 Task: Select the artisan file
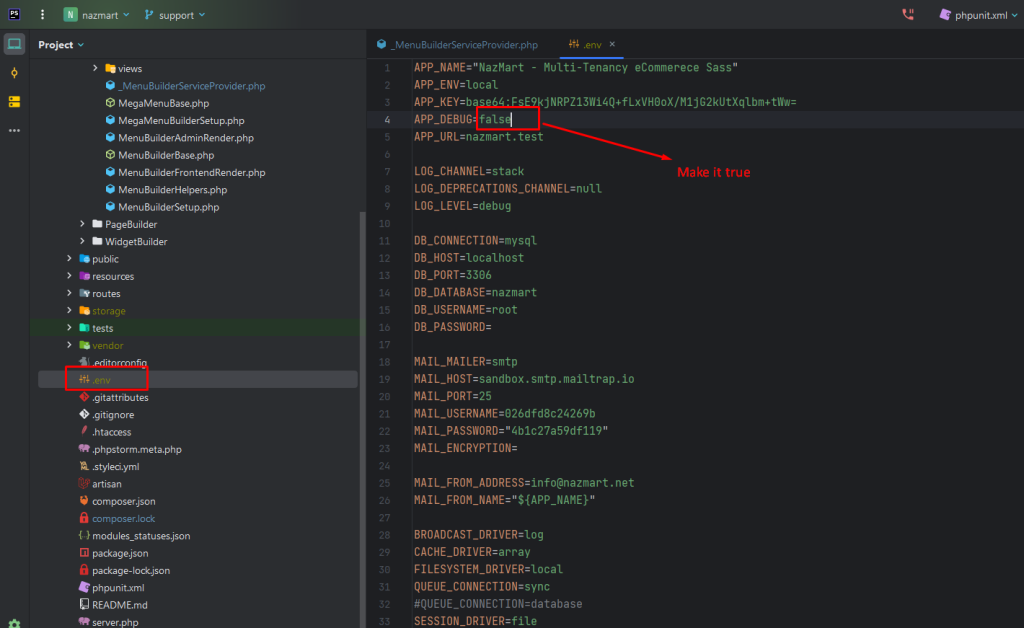click(101, 484)
